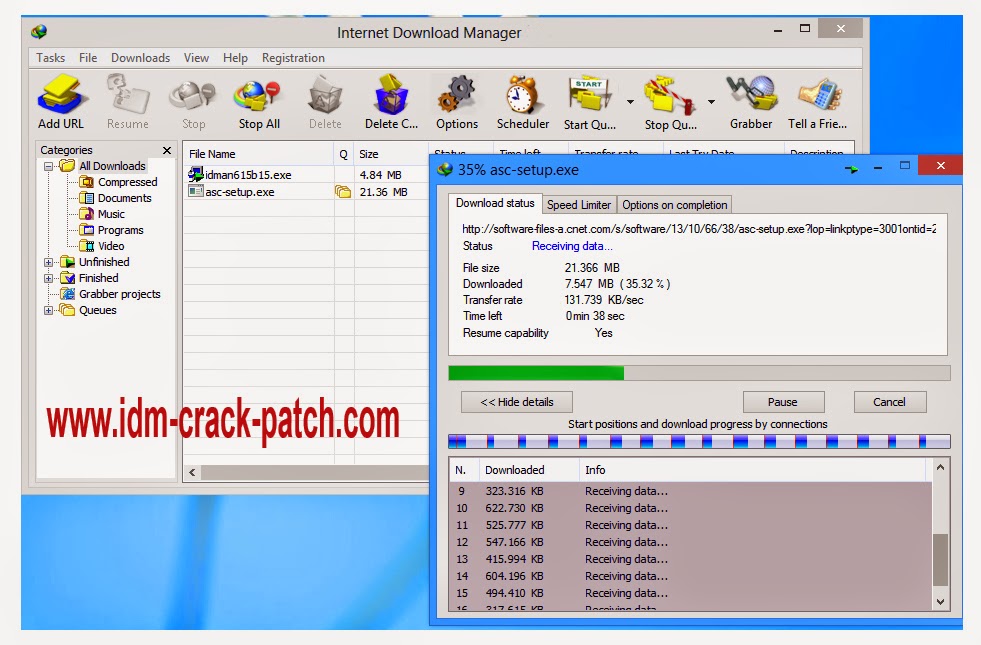Select the Programs category

pos(121,230)
